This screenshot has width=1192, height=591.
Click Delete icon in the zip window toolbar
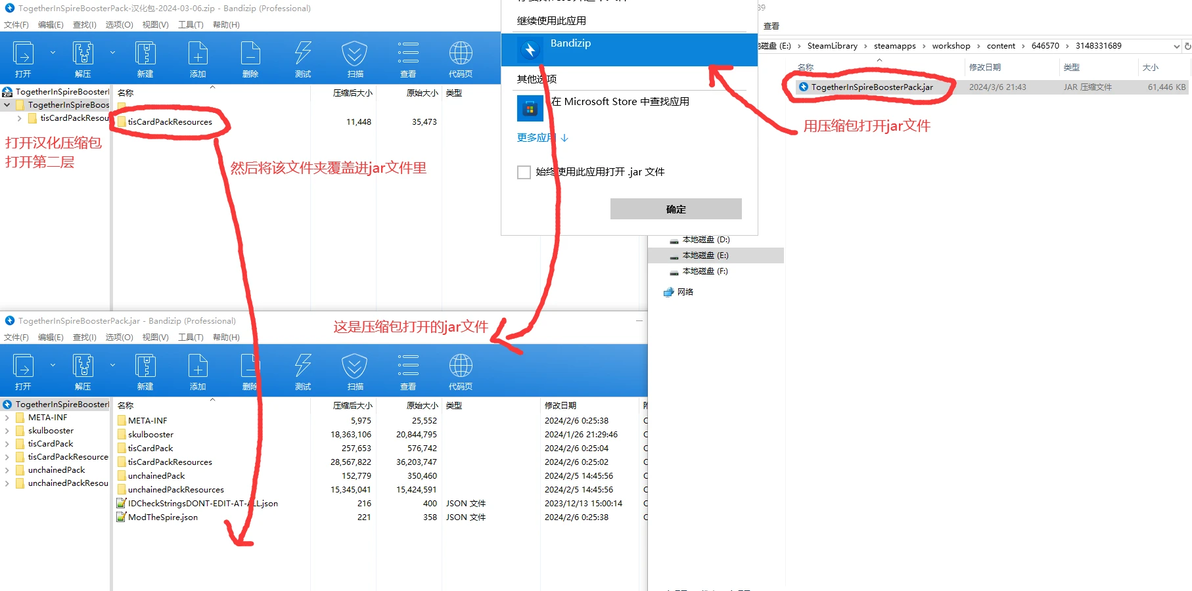click(x=250, y=53)
